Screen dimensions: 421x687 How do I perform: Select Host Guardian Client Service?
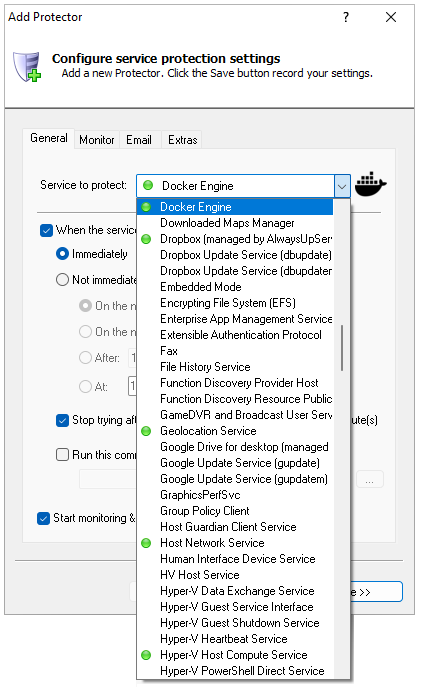235,527
